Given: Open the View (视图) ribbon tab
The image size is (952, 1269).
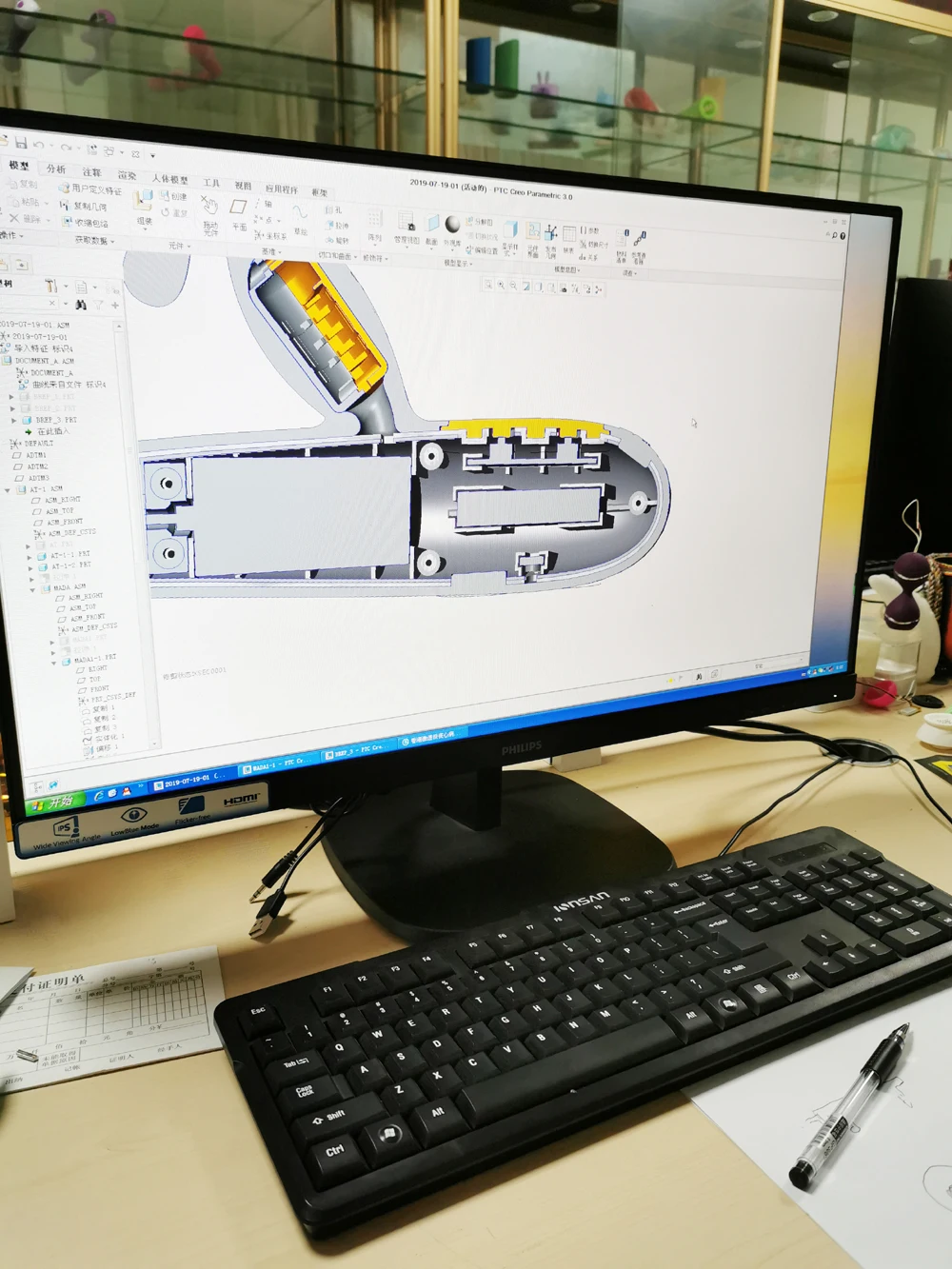Looking at the screenshot, I should pyautogui.click(x=243, y=185).
